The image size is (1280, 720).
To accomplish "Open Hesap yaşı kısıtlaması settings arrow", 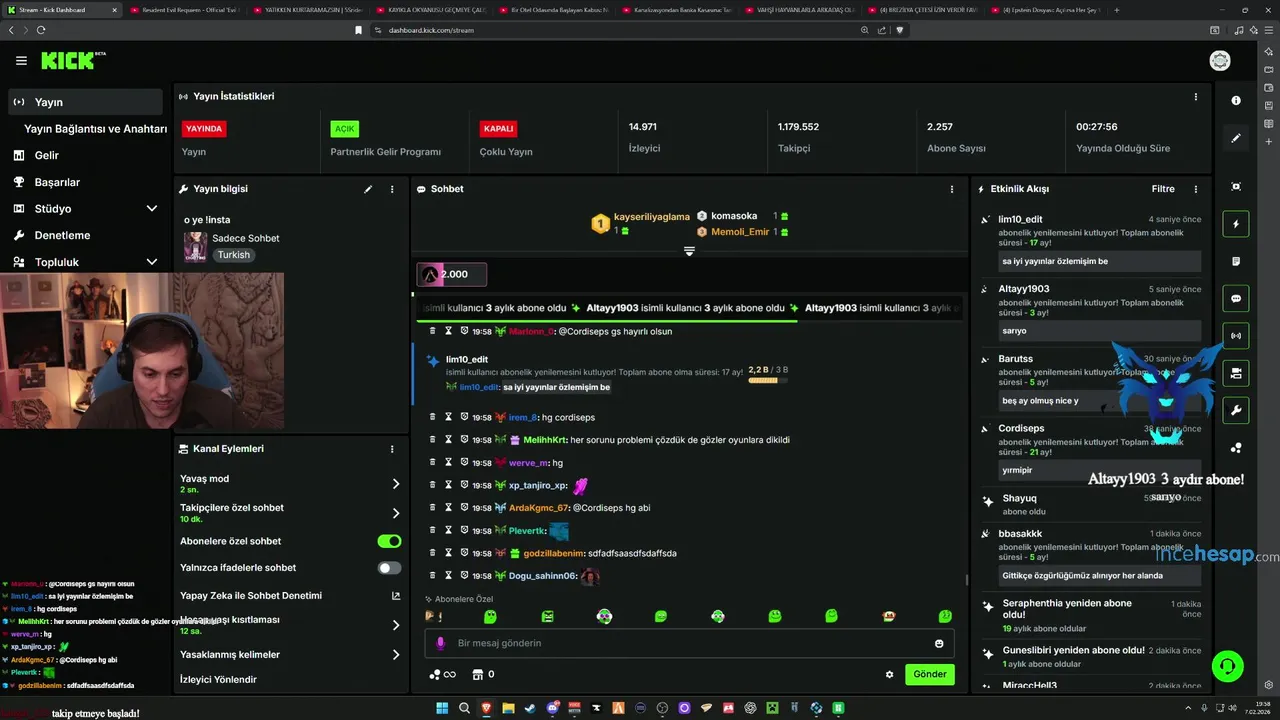I will coord(396,625).
